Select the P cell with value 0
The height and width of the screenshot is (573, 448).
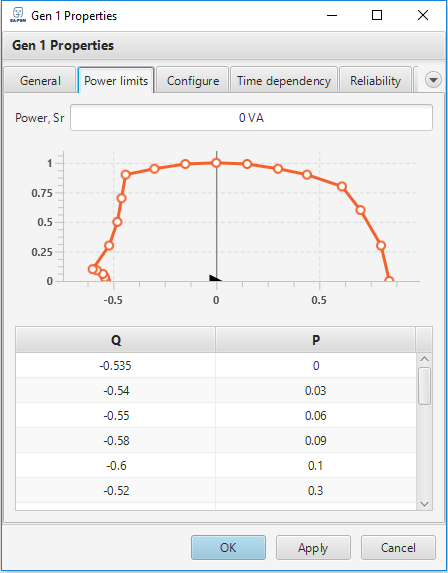[316, 365]
